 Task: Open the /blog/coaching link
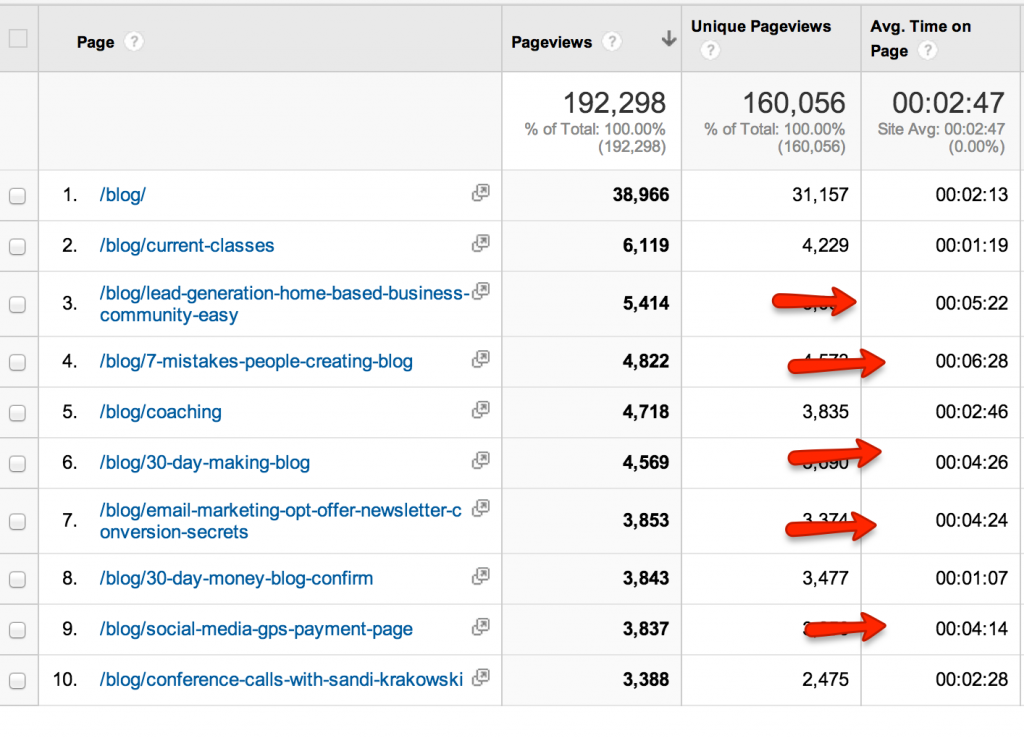(x=160, y=411)
